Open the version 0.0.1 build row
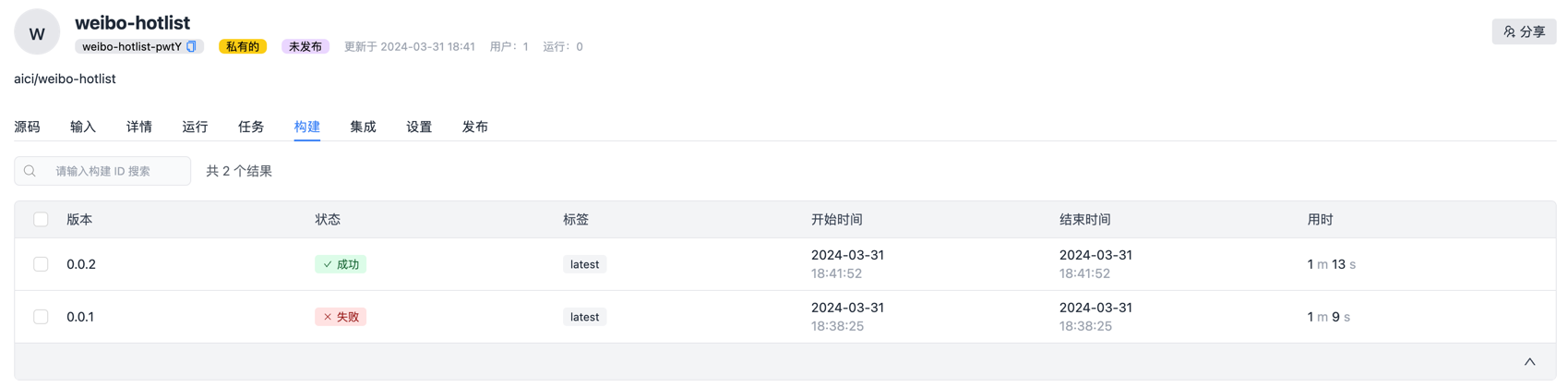 (784, 317)
